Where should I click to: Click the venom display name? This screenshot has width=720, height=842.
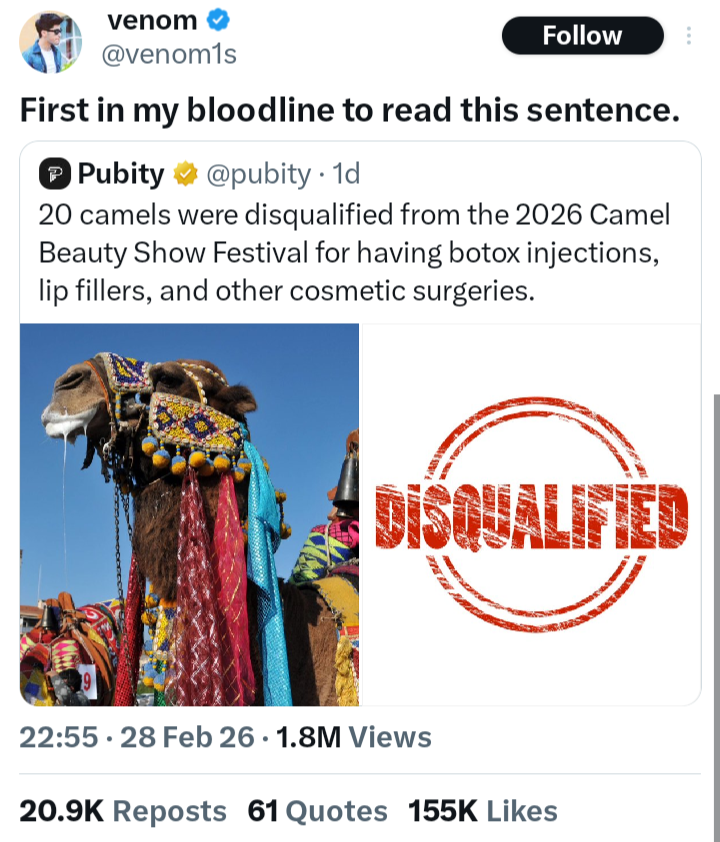tap(150, 20)
